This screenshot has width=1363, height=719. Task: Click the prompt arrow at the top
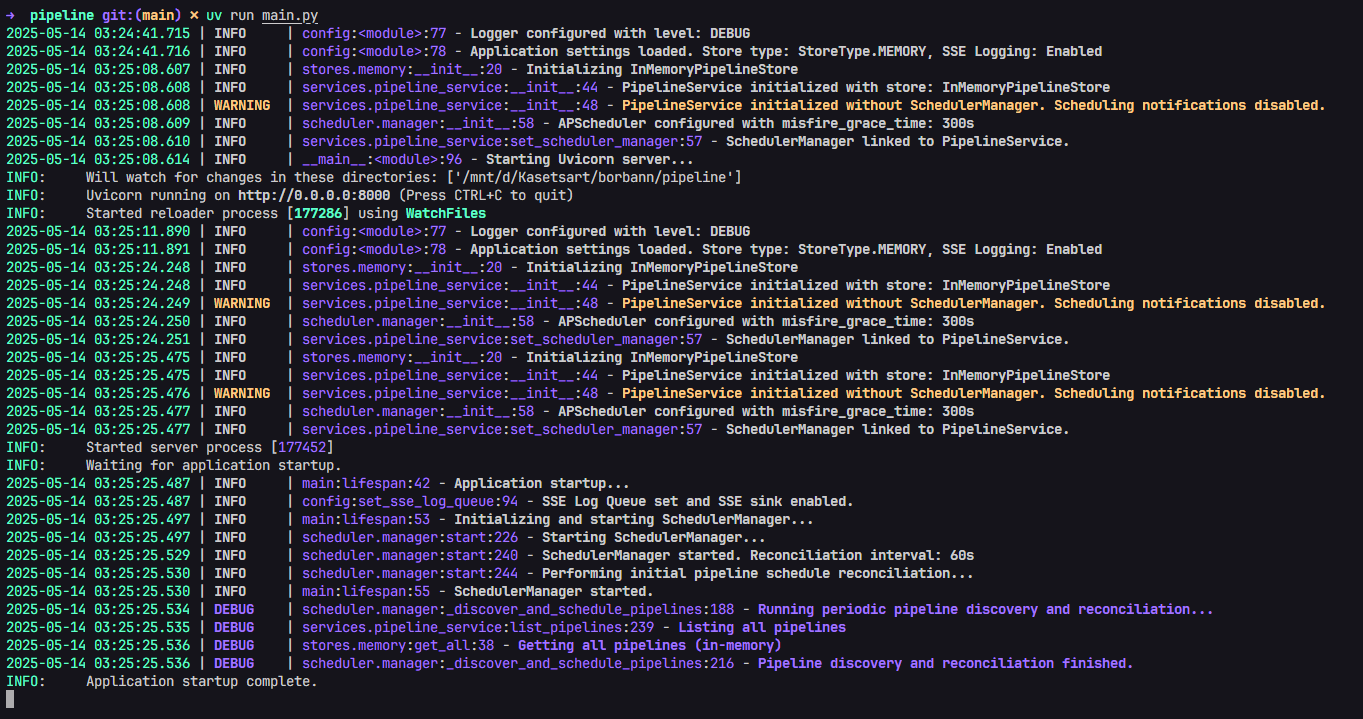coord(10,15)
